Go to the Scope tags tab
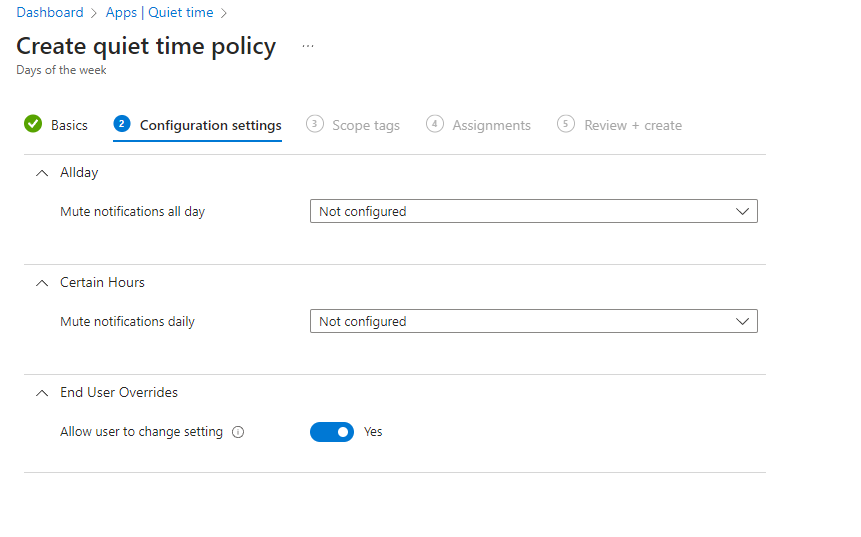Viewport: 861px width, 537px height. click(x=365, y=126)
